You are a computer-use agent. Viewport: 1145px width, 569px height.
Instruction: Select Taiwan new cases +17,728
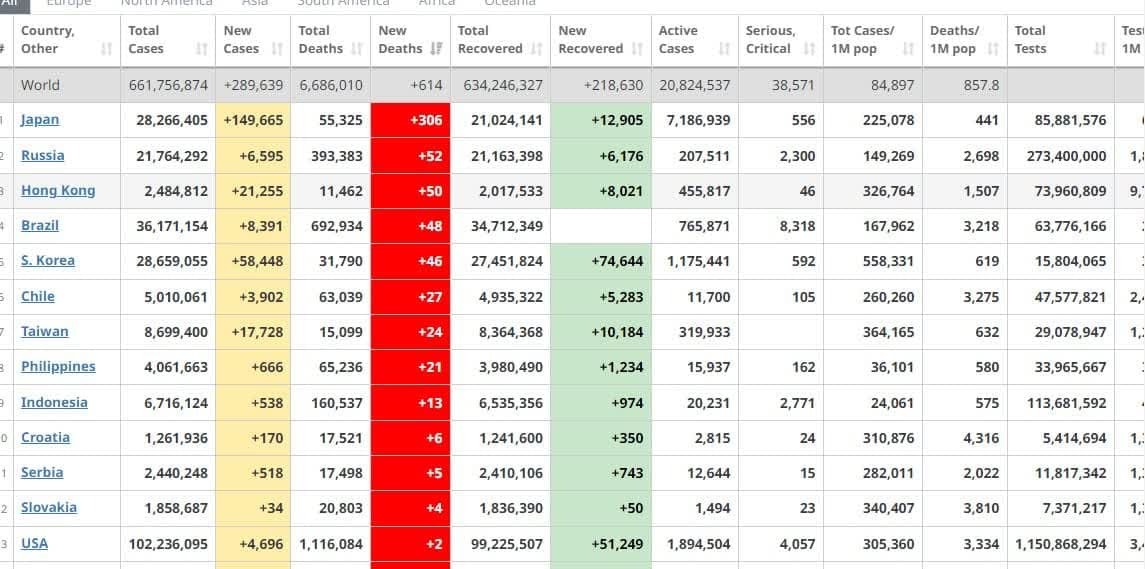[257, 332]
